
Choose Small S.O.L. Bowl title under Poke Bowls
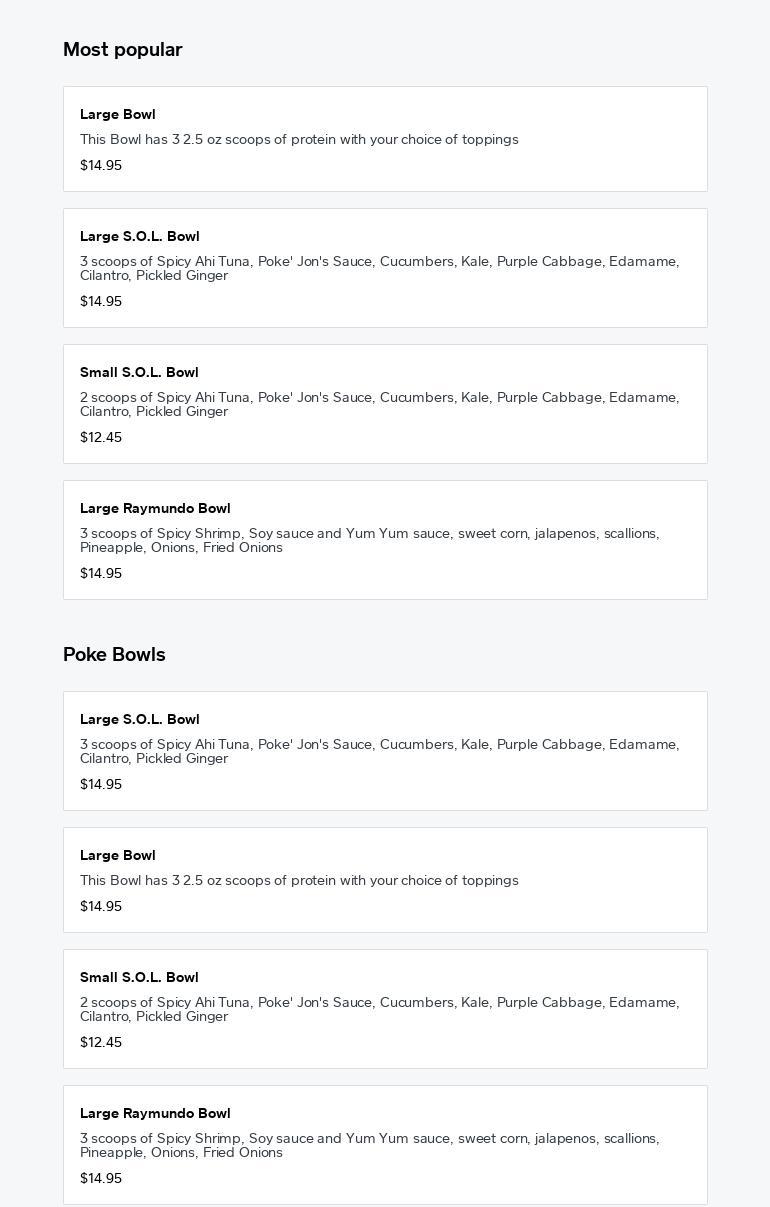coord(139,978)
